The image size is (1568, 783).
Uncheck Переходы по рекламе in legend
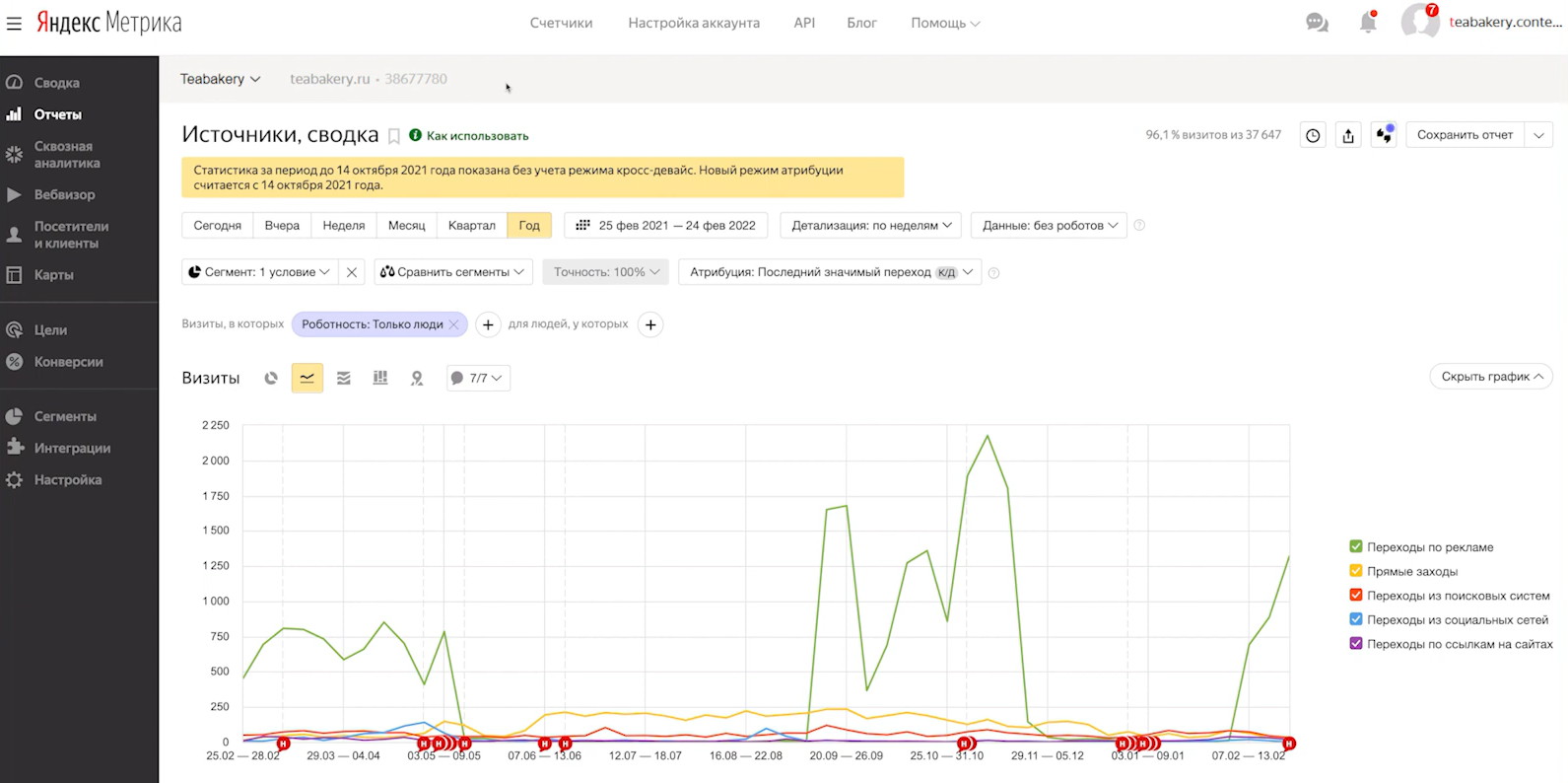[1356, 547]
